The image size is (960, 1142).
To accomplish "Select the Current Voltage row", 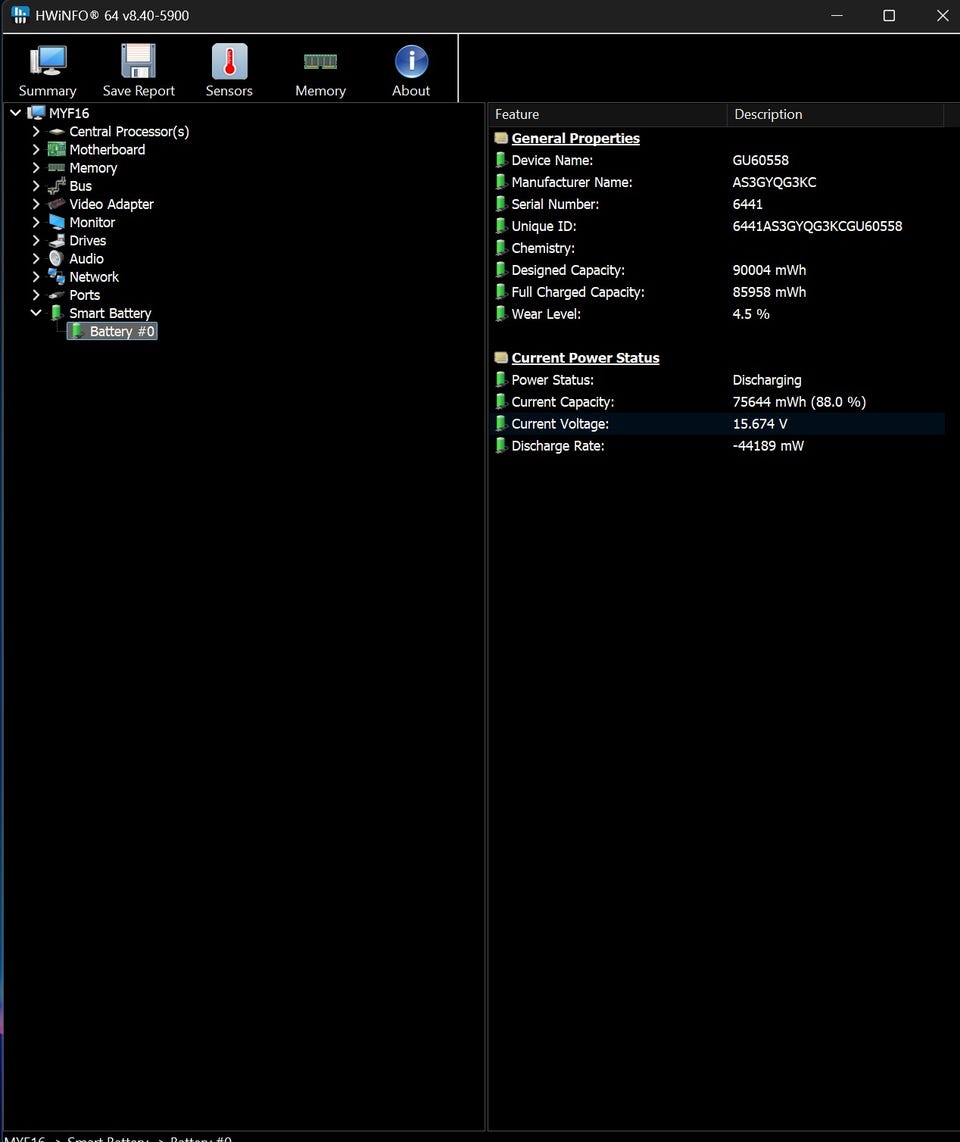I will (716, 424).
